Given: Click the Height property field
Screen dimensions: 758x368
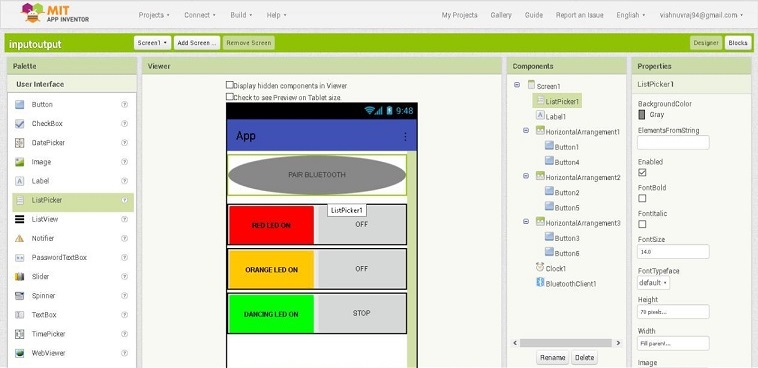Looking at the screenshot, I should 673,312.
